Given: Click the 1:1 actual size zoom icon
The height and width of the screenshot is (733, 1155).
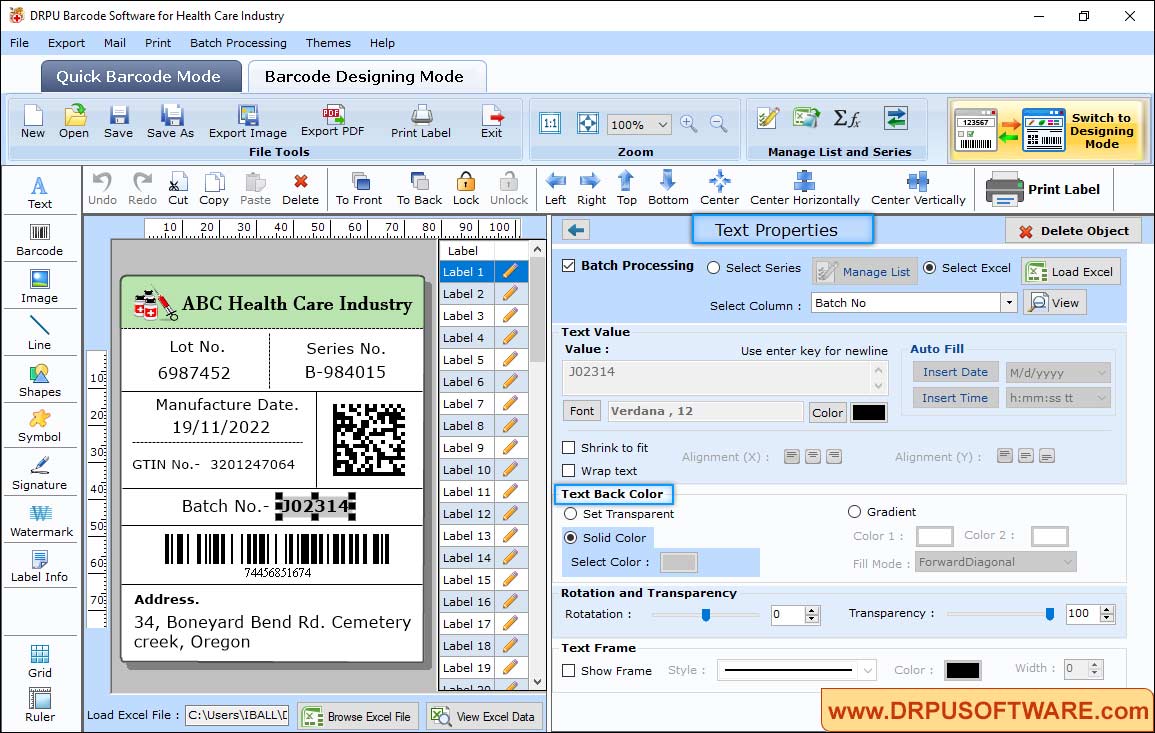Looking at the screenshot, I should click(x=550, y=123).
